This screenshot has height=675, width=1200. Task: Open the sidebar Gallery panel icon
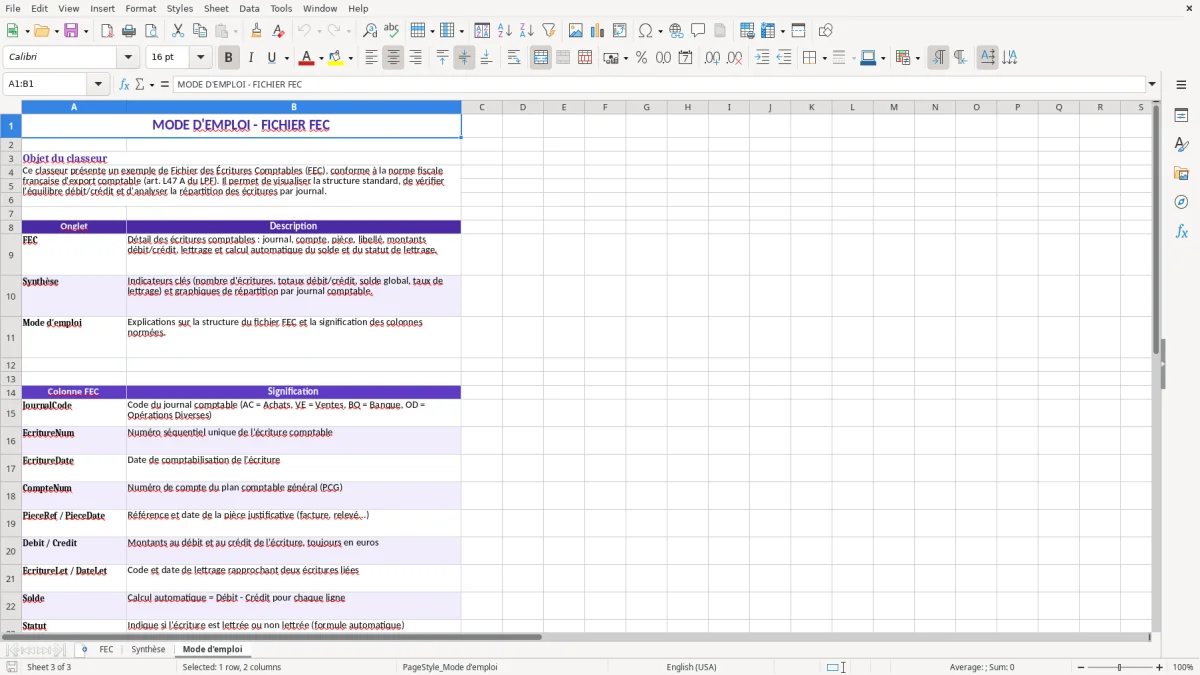pyautogui.click(x=1181, y=173)
